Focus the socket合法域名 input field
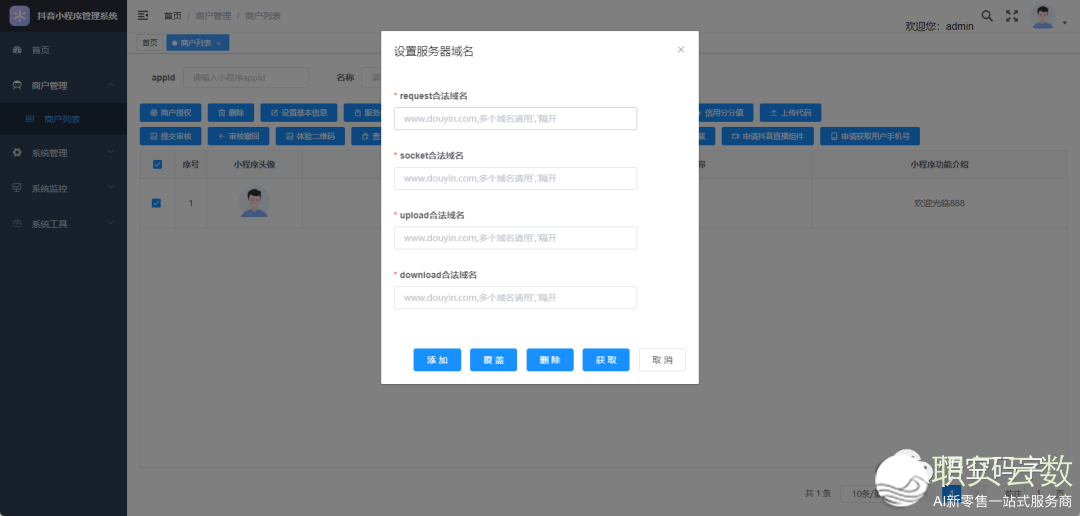Viewport: 1080px width, 516px height. click(515, 178)
